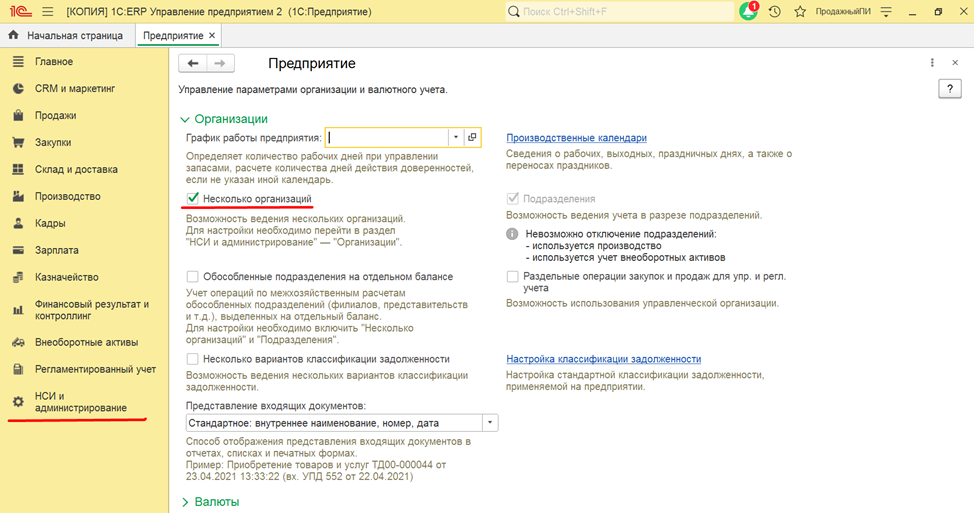Click Казначейство coins icon
Viewport: 974px width, 513px height.
[18, 277]
